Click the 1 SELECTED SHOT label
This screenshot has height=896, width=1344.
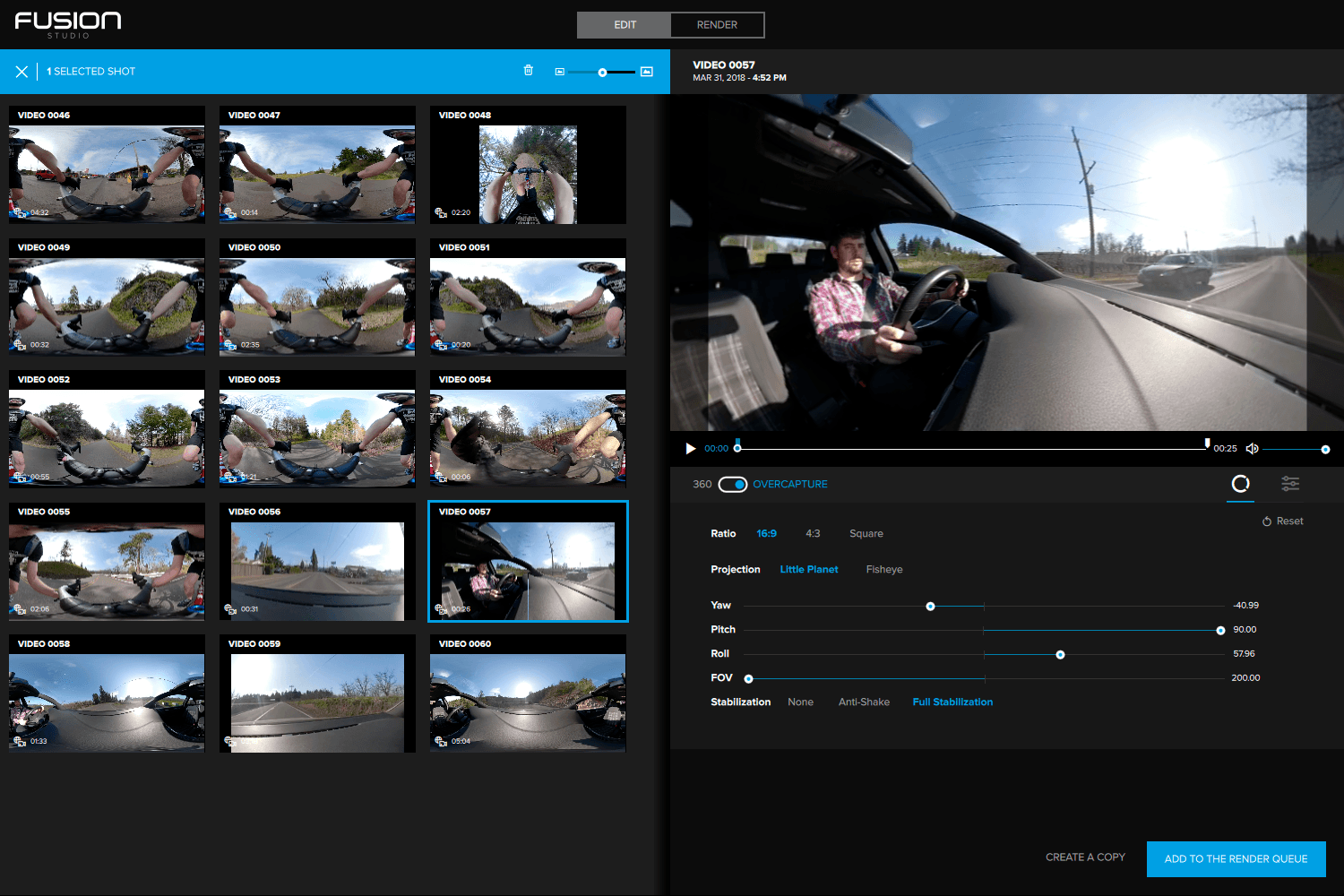(91, 72)
